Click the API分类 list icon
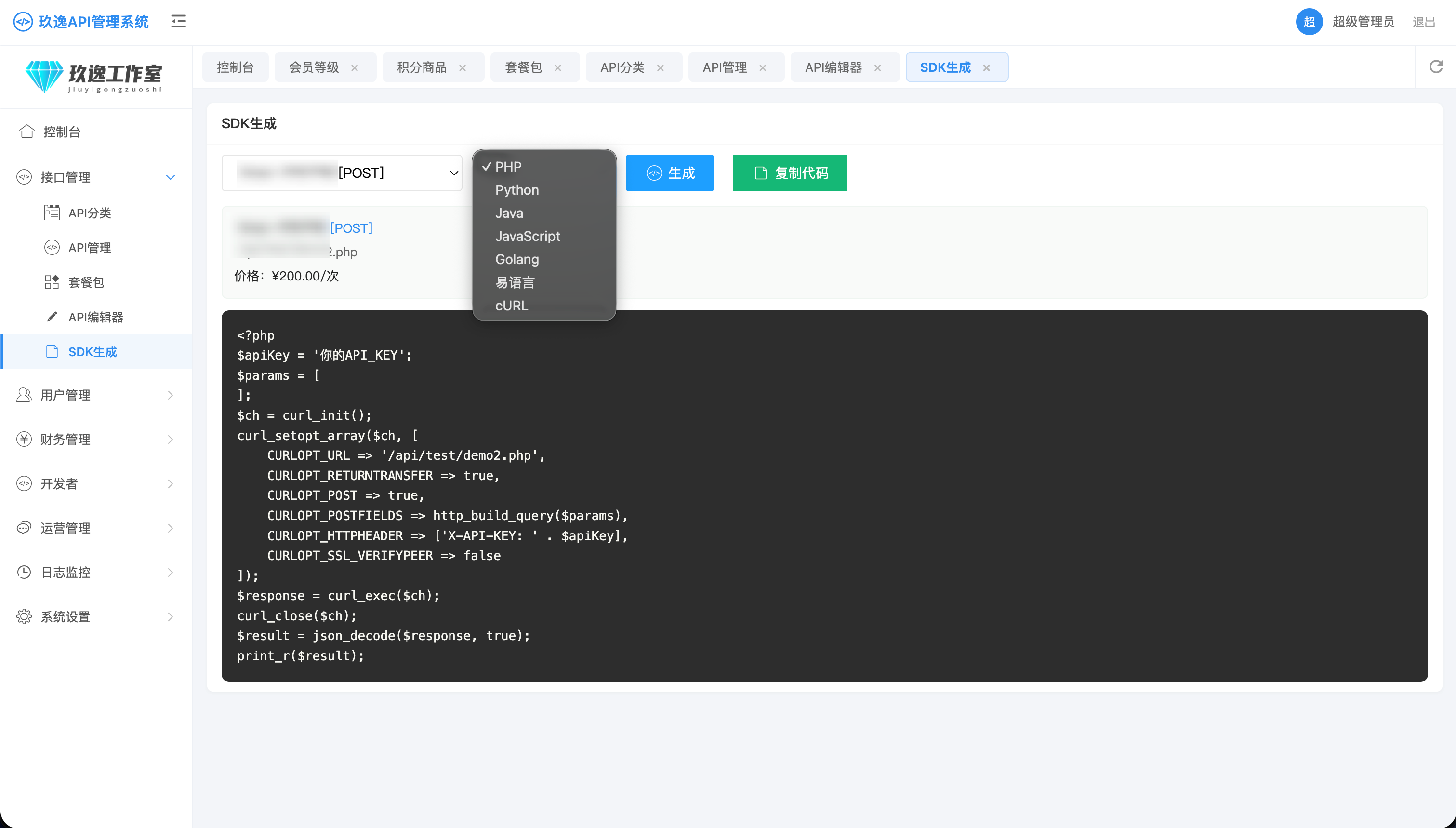 tap(52, 213)
